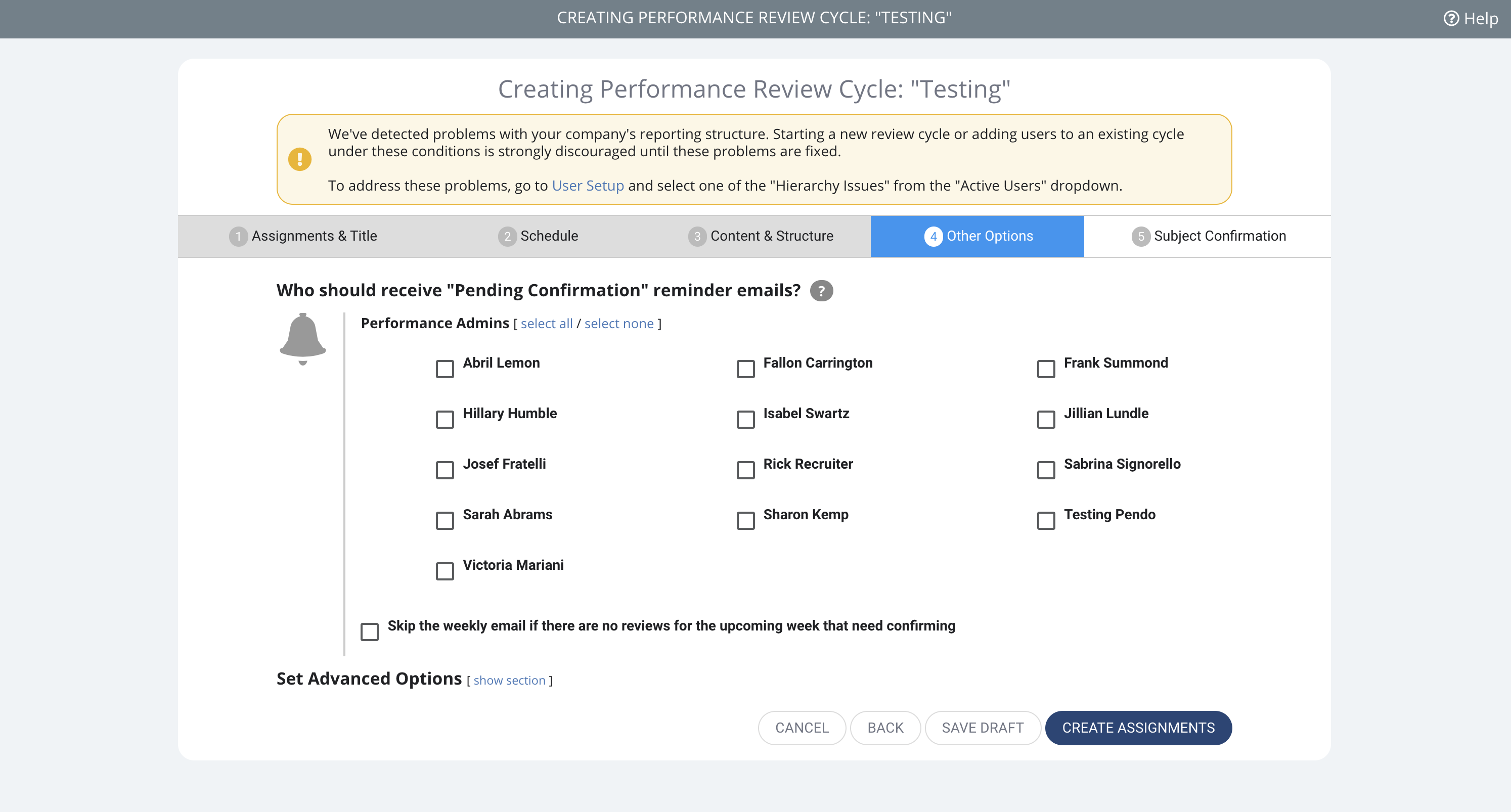The image size is (1511, 812).
Task: Open the User Setup link
Action: 588,186
